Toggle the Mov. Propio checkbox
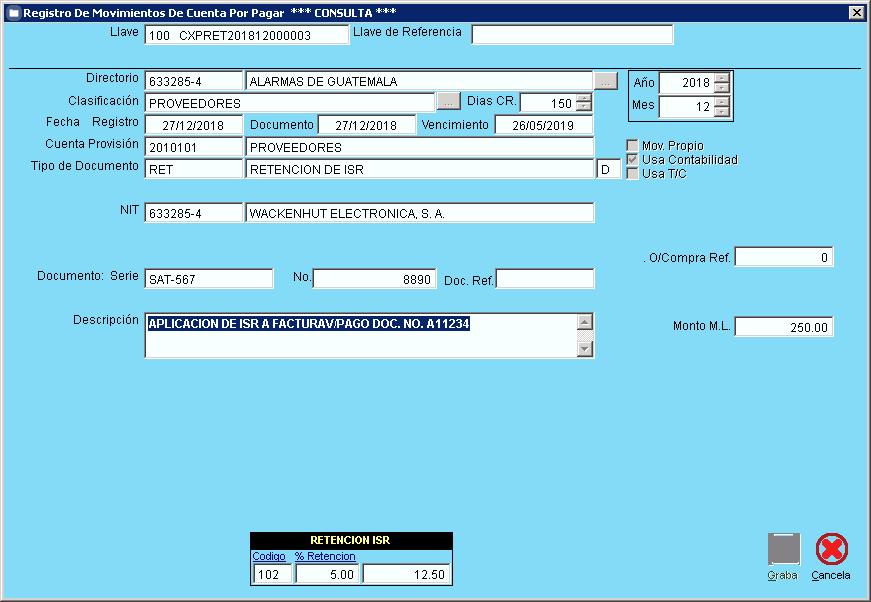Image resolution: width=871 pixels, height=602 pixels. pos(632,146)
